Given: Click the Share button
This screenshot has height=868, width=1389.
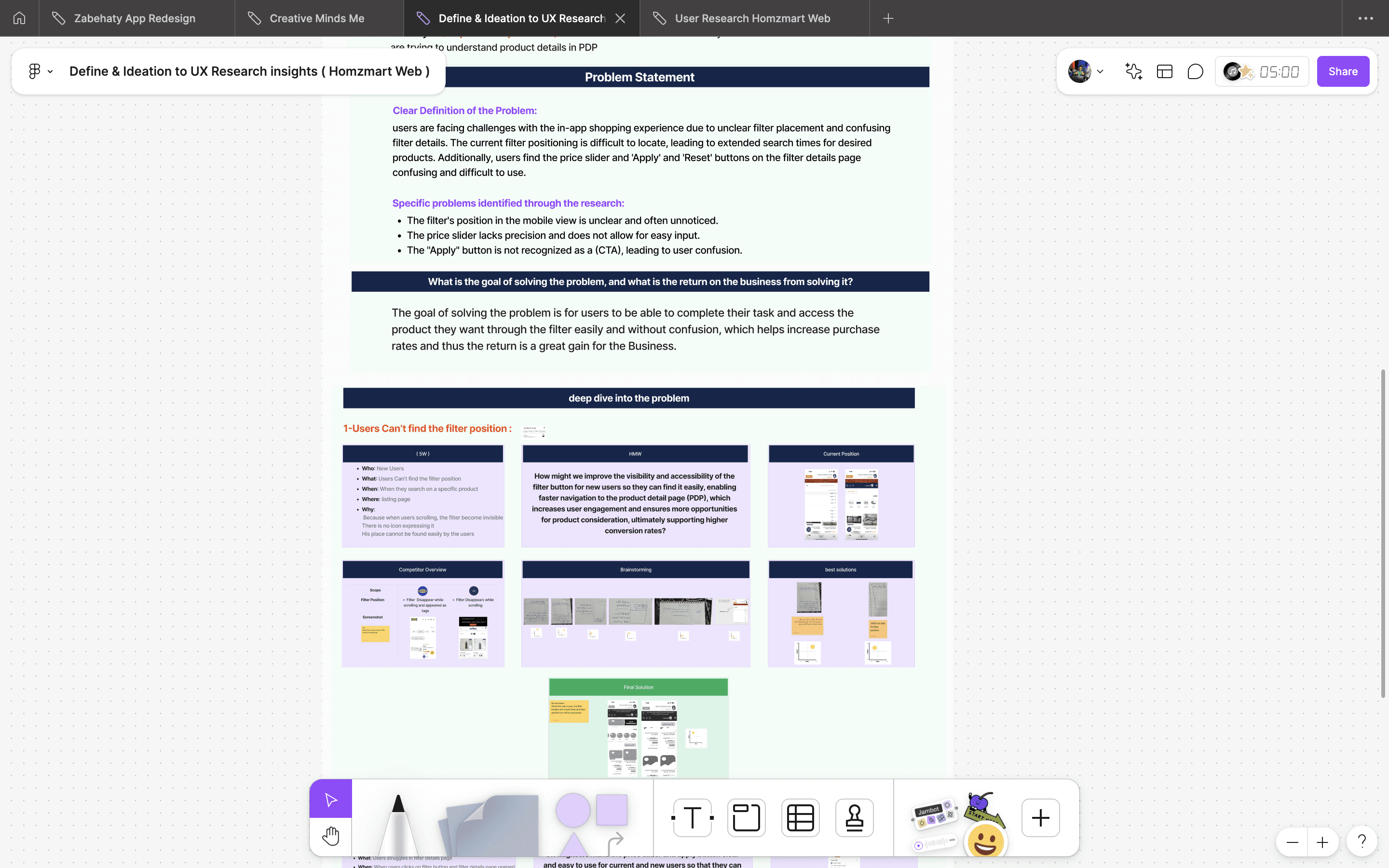Looking at the screenshot, I should [1343, 71].
